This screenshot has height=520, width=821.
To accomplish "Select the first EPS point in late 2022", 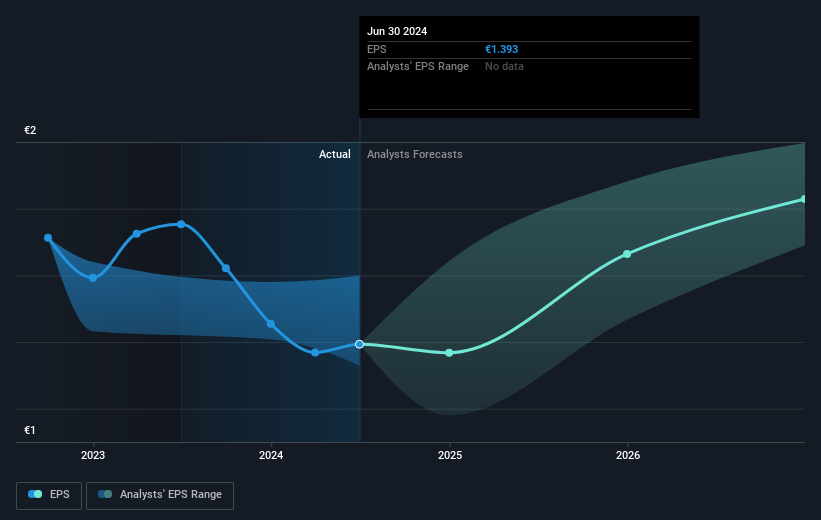I will point(48,238).
